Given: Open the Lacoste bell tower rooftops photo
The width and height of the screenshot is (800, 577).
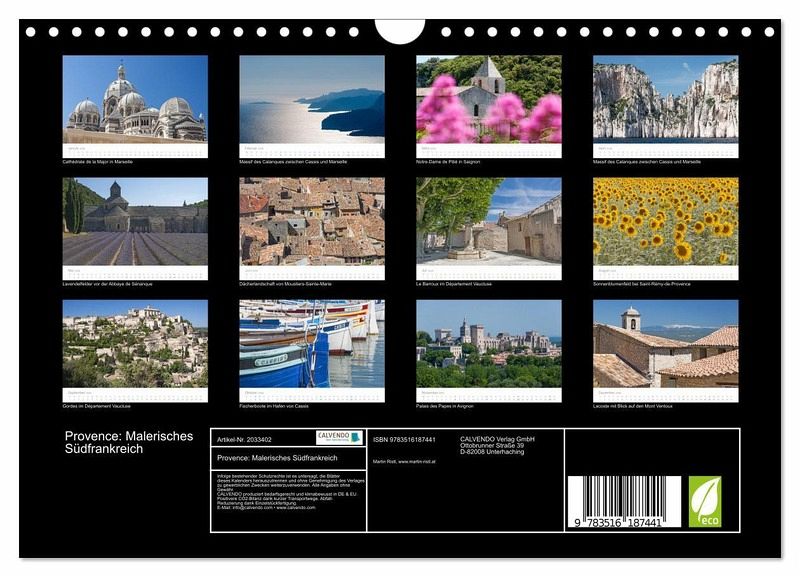Looking at the screenshot, I should (666, 344).
